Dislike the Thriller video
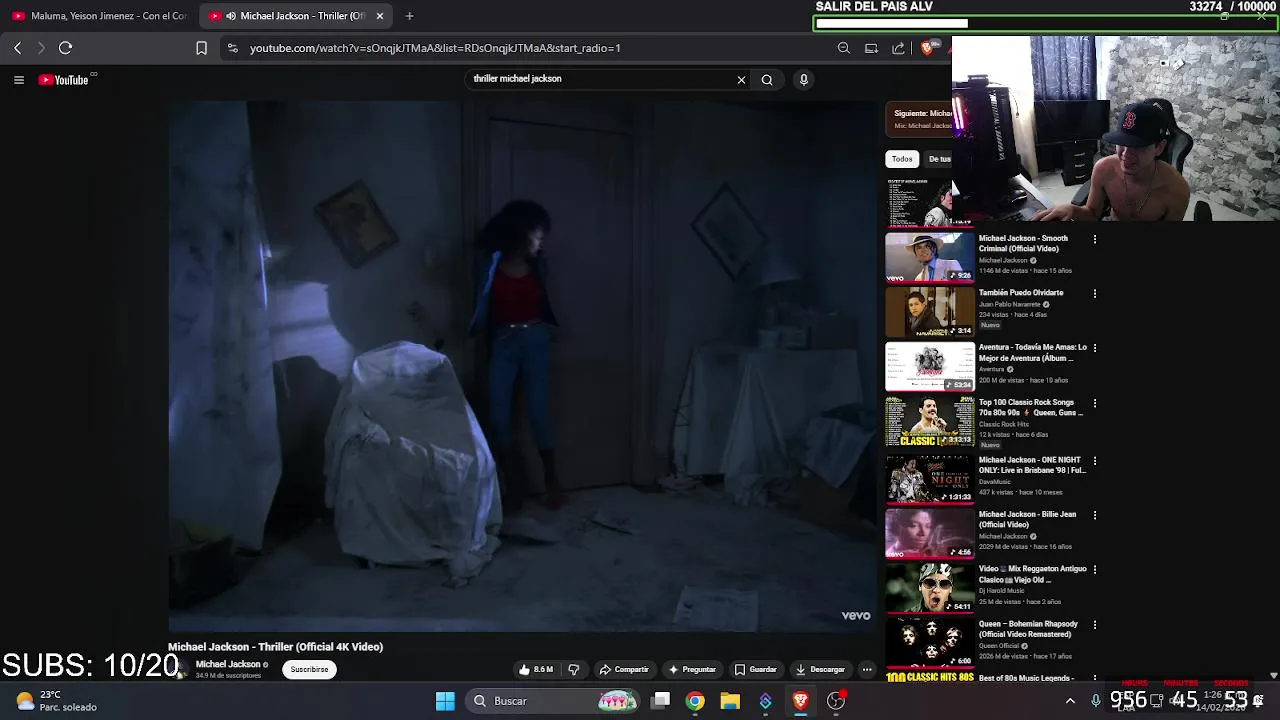Image resolution: width=1280 pixels, height=720 pixels. click(x=574, y=670)
